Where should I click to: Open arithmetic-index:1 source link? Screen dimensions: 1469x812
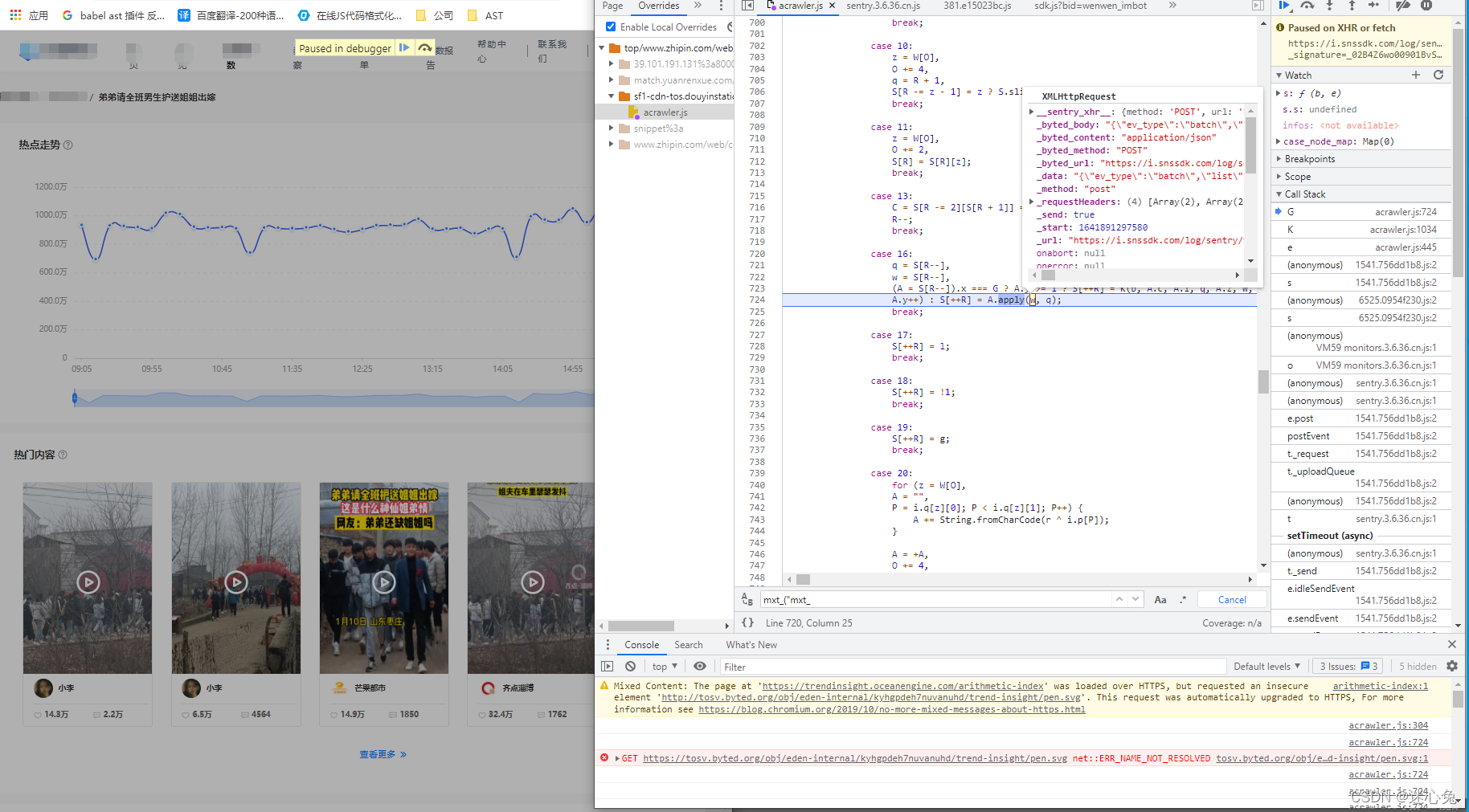click(x=1380, y=686)
